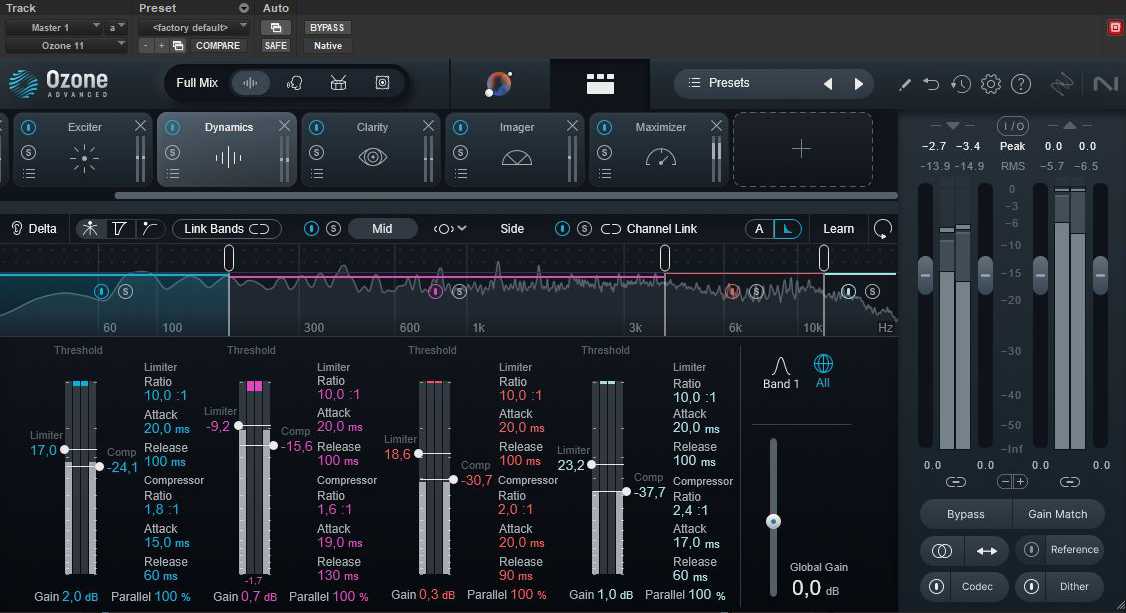The width and height of the screenshot is (1126, 613).
Task: Bypass band 1 in spectrum view
Action: tap(101, 291)
